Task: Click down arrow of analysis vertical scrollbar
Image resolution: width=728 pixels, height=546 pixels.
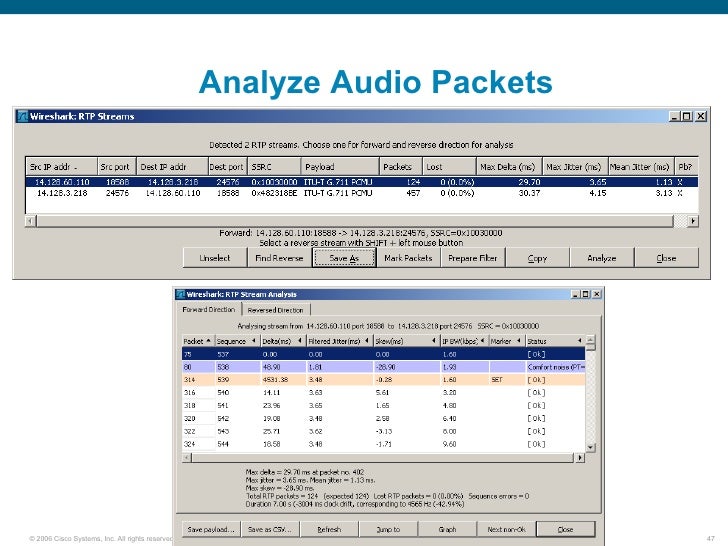Action: [591, 448]
